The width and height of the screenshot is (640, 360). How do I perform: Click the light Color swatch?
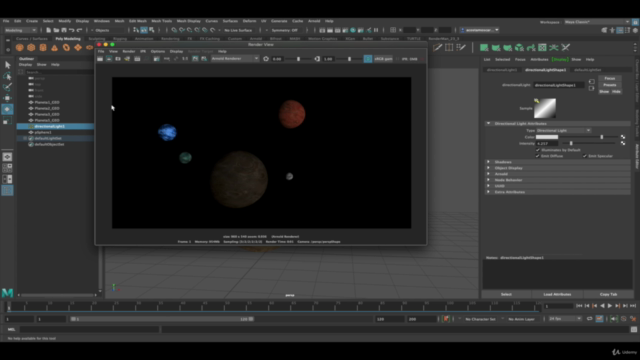(547, 137)
